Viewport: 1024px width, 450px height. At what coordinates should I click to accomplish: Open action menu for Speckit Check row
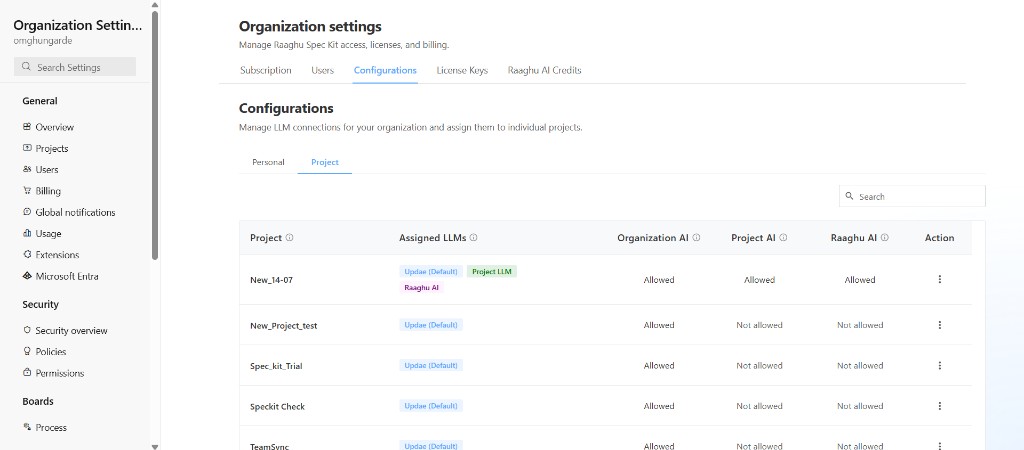[x=940, y=406]
